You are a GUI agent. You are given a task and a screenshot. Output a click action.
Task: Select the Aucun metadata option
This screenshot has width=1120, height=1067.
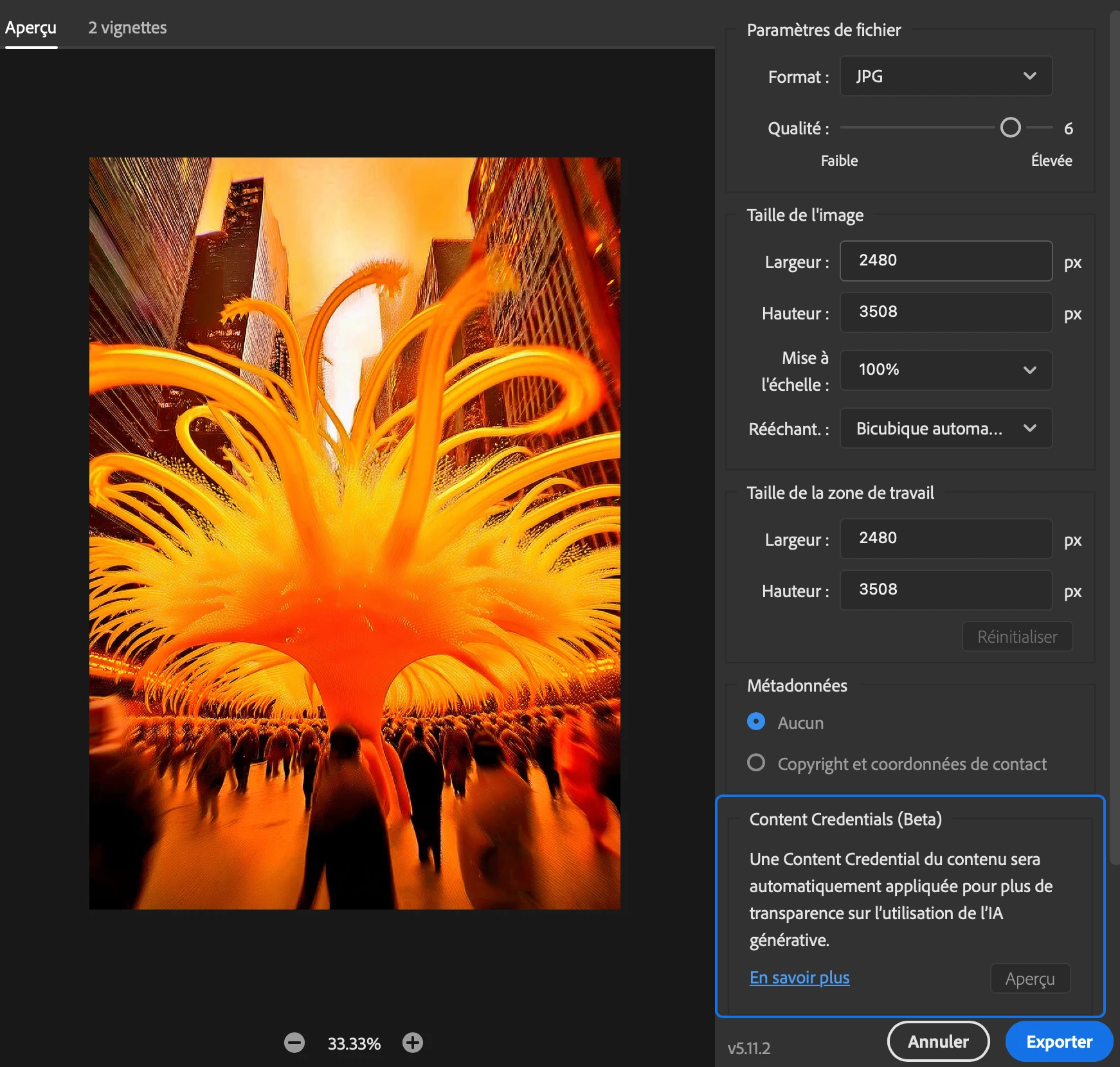[756, 722]
